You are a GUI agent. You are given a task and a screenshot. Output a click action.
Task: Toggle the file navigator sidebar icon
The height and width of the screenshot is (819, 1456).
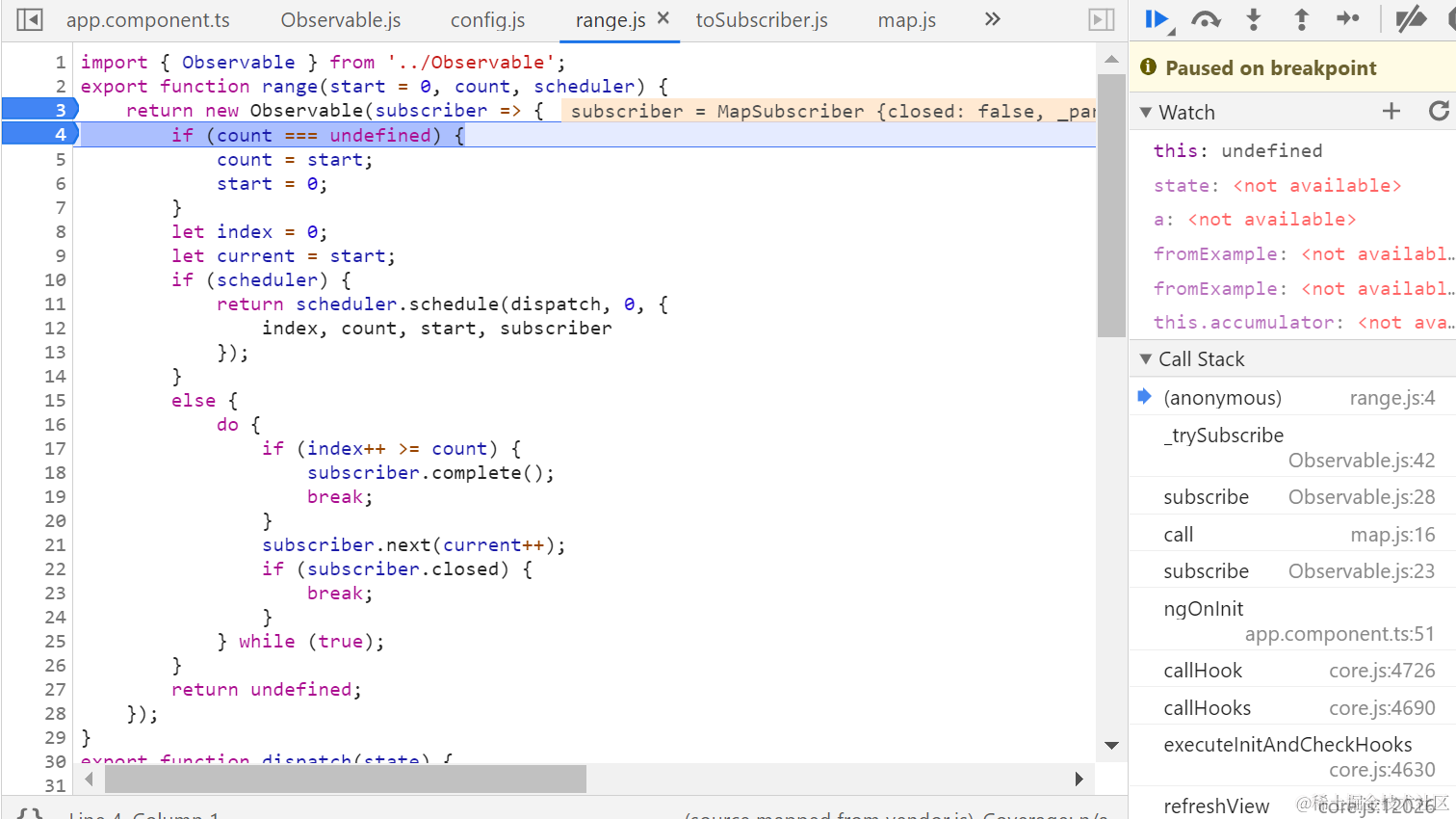[30, 19]
